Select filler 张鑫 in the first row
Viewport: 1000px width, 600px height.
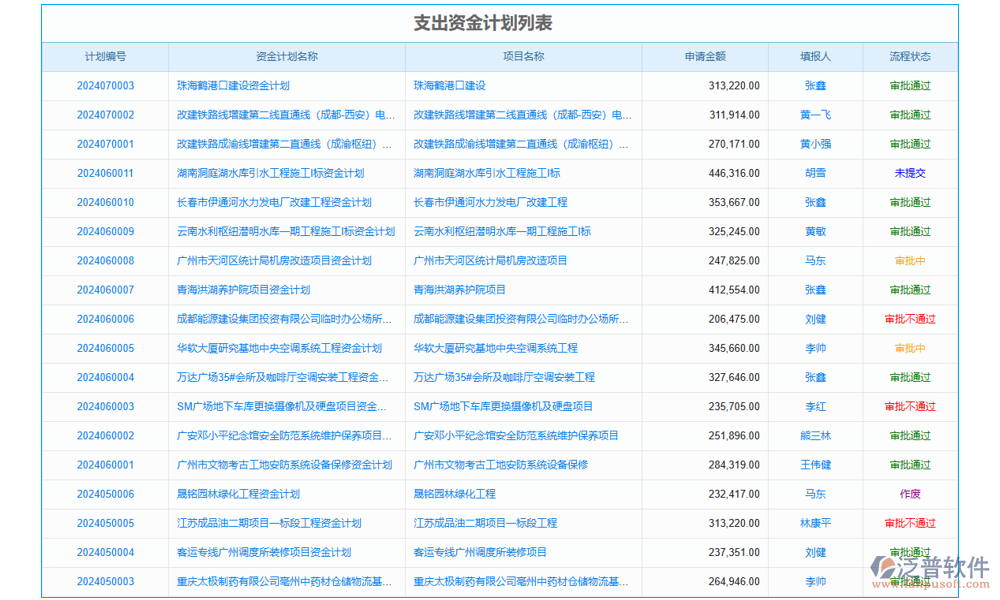[x=816, y=85]
